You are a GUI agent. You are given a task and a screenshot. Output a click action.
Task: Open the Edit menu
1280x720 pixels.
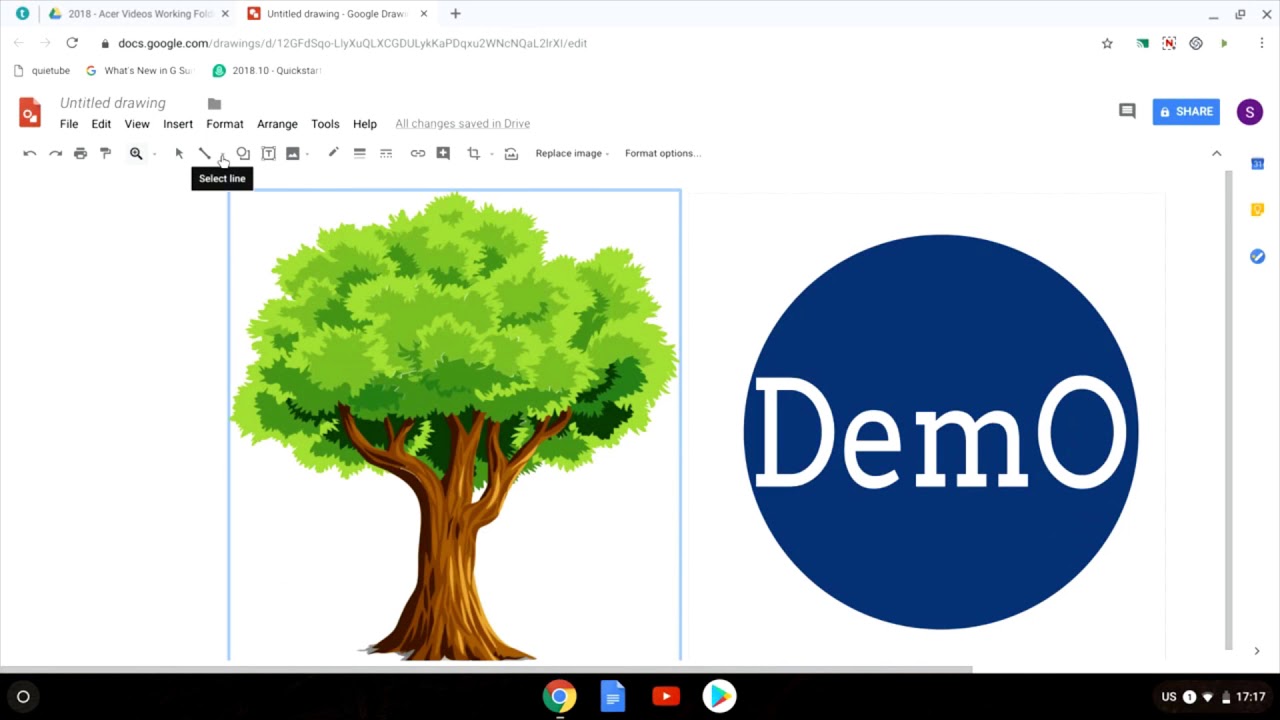tap(101, 124)
